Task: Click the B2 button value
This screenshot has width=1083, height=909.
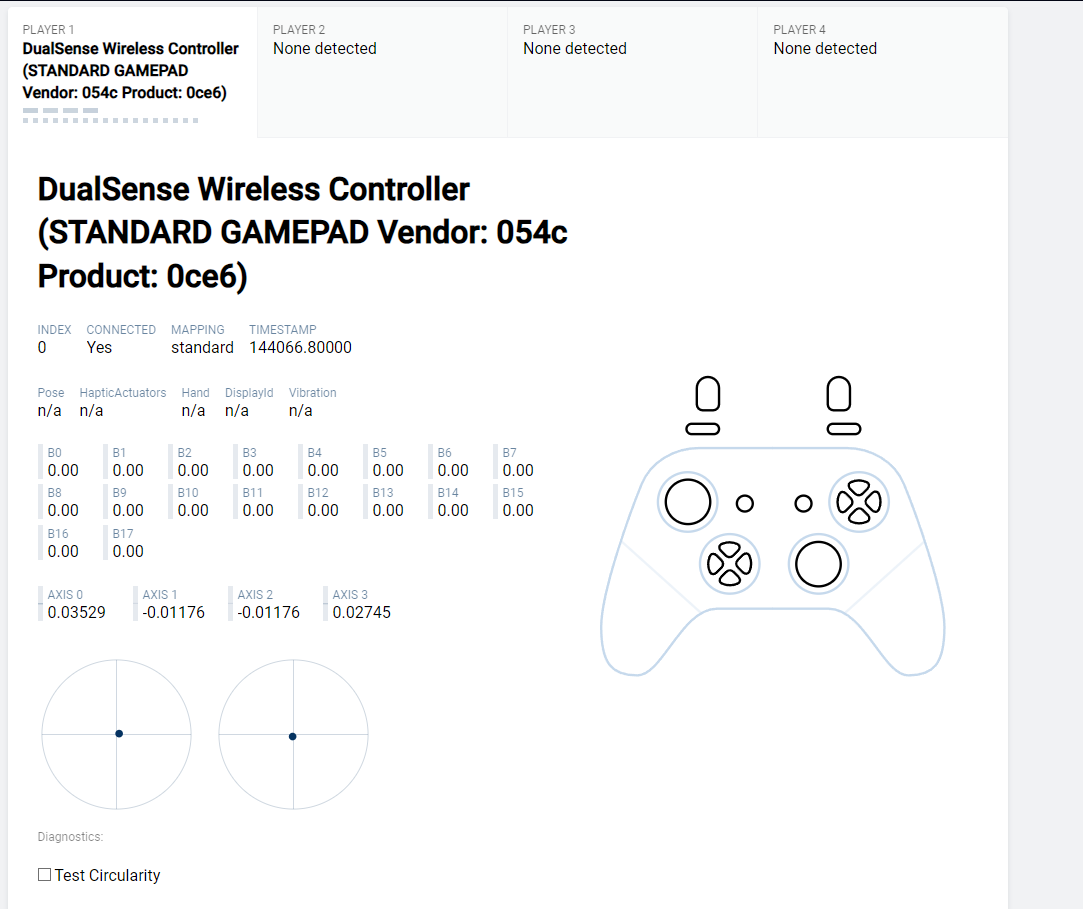Action: coord(193,470)
